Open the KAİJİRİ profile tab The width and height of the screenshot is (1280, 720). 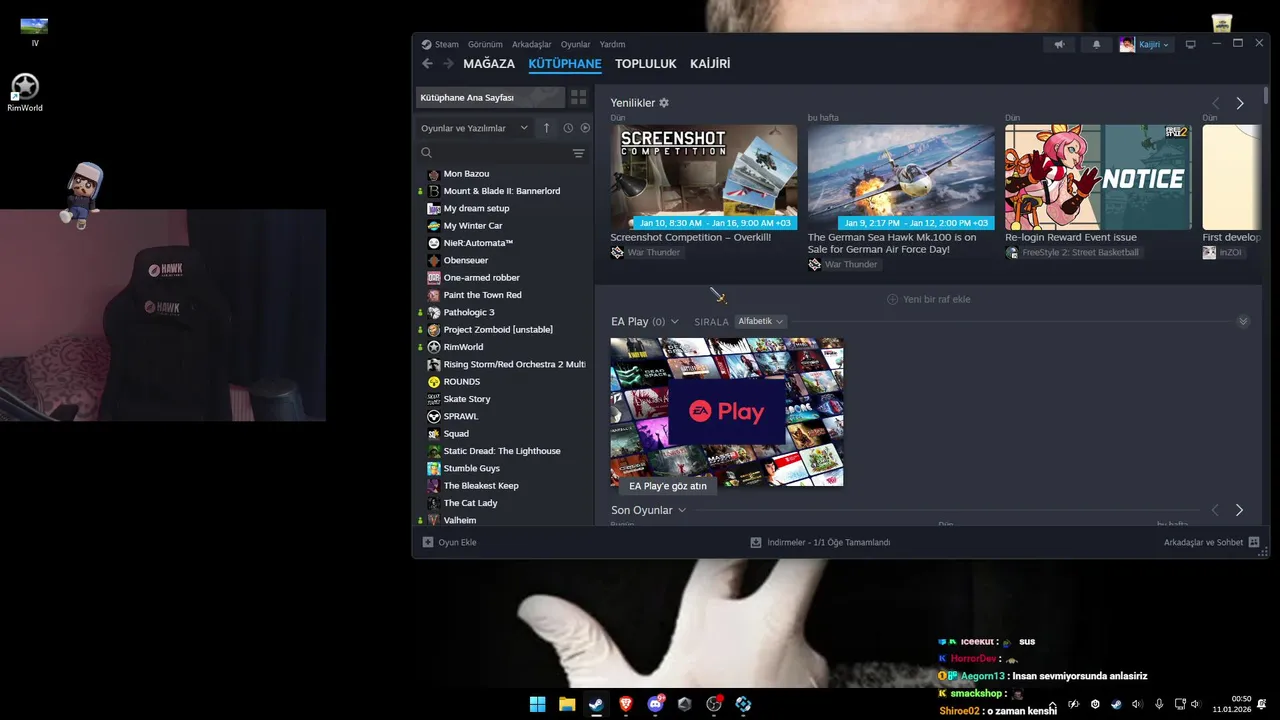(710, 63)
